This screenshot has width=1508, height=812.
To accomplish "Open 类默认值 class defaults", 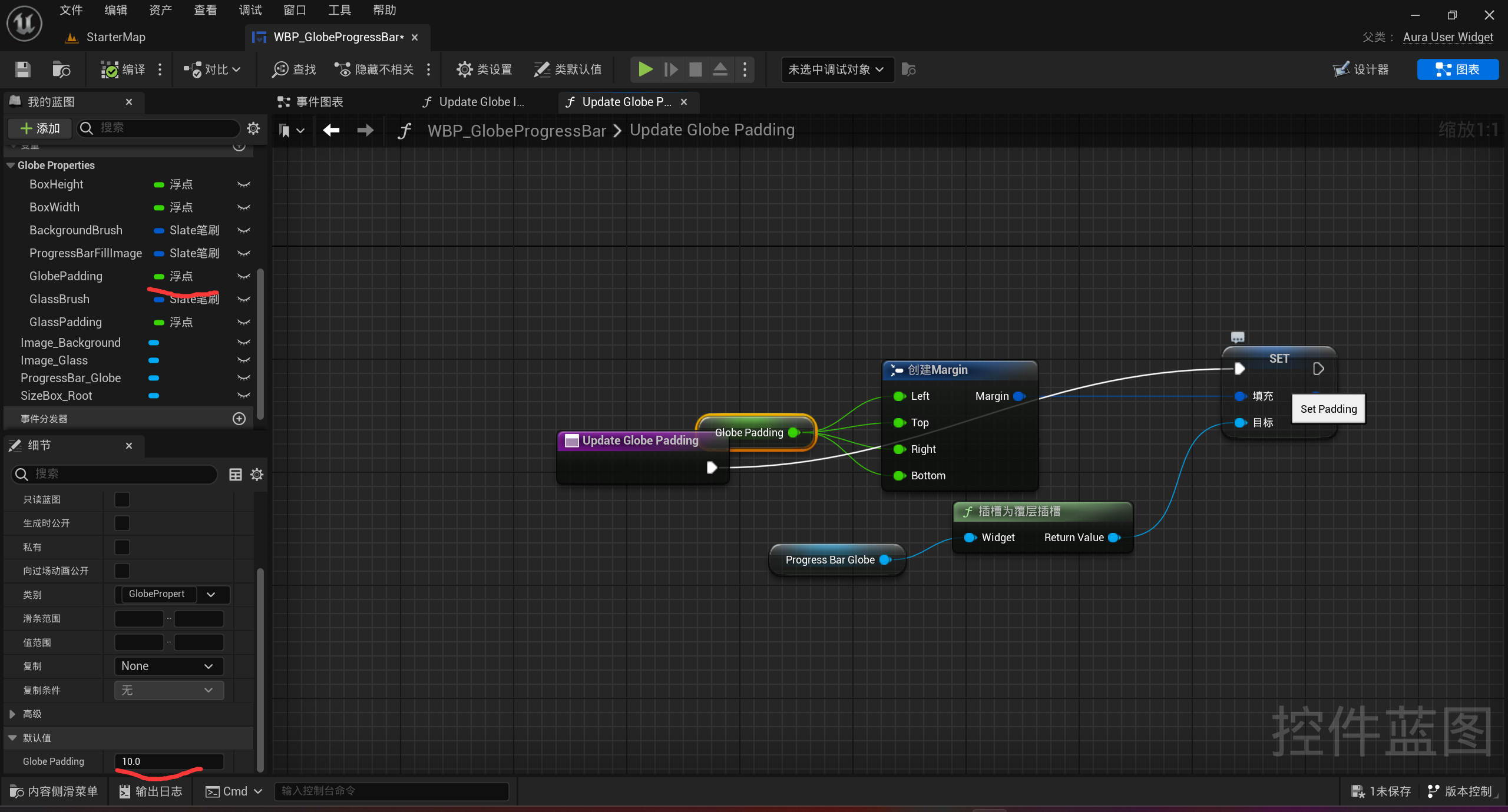I will tap(568, 69).
